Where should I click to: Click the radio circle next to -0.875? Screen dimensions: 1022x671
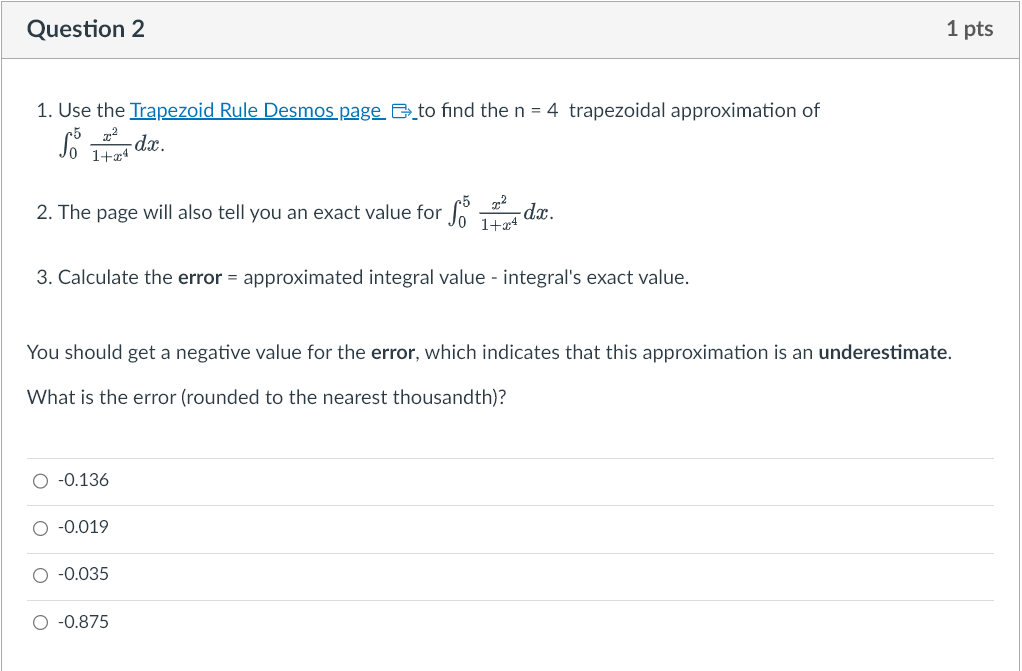pyautogui.click(x=40, y=621)
